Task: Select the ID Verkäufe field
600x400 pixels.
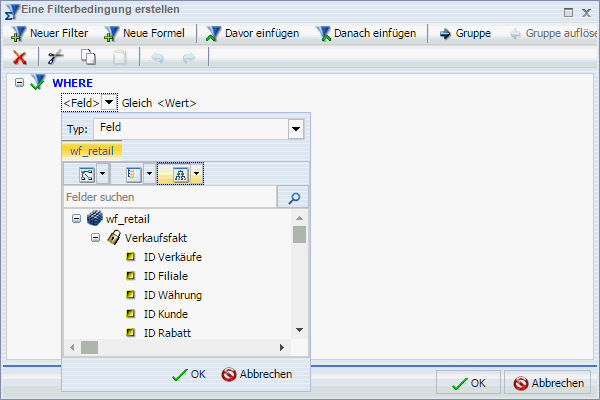Action: tap(173, 257)
